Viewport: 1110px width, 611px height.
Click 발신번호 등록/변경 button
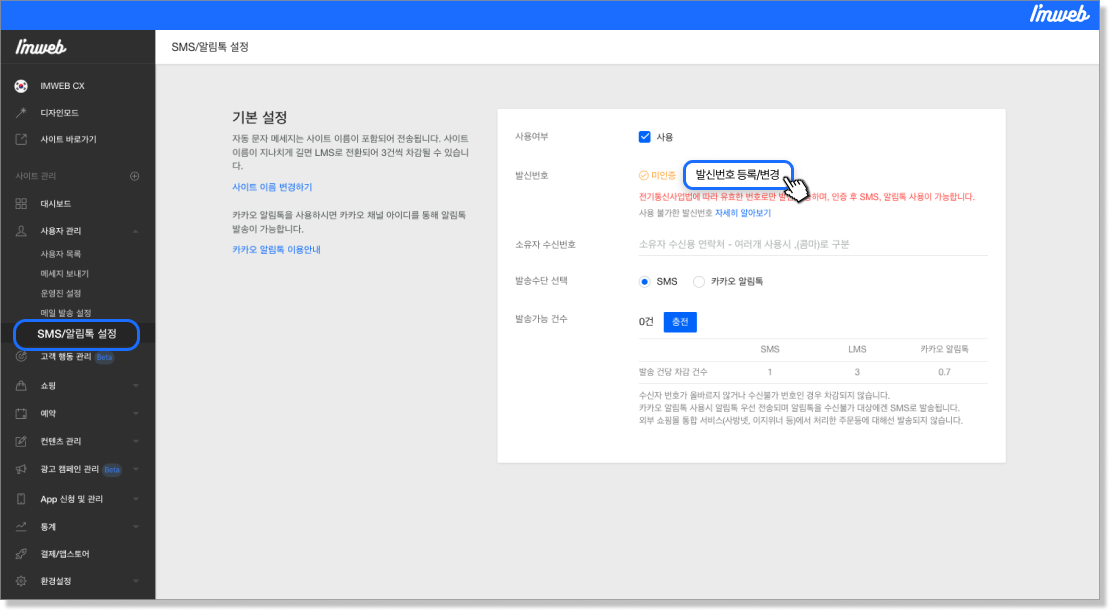(x=738, y=175)
